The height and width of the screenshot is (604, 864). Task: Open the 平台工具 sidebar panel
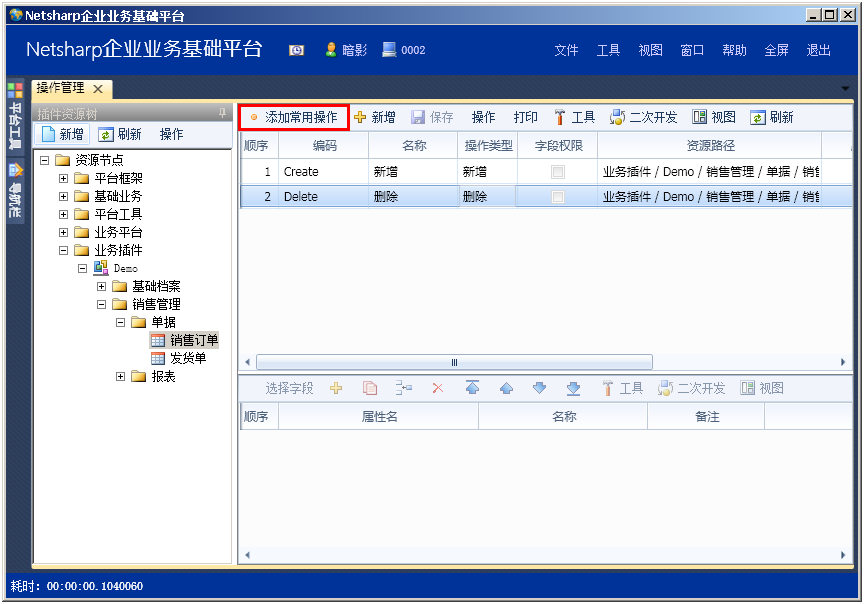(x=15, y=117)
